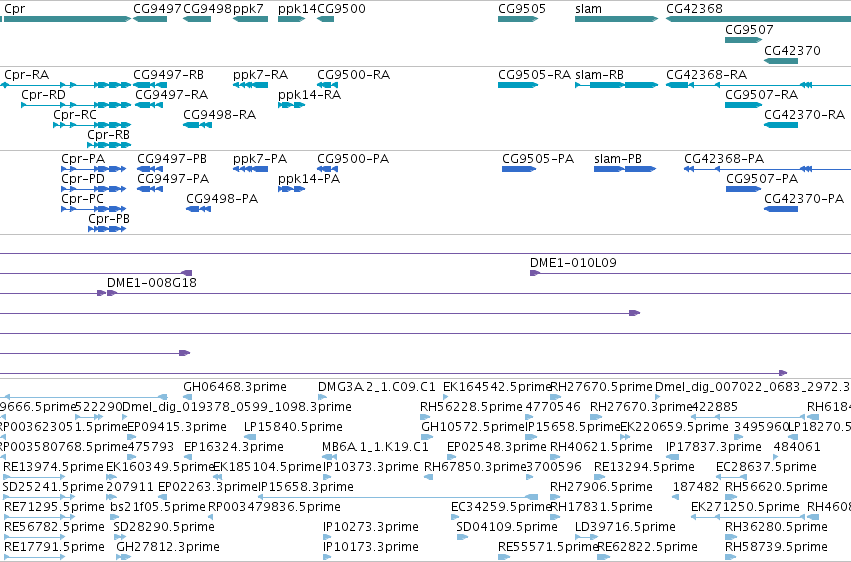Image resolution: width=851 pixels, height=562 pixels.
Task: Select CG42370-PA protein label
Action: 804,199
